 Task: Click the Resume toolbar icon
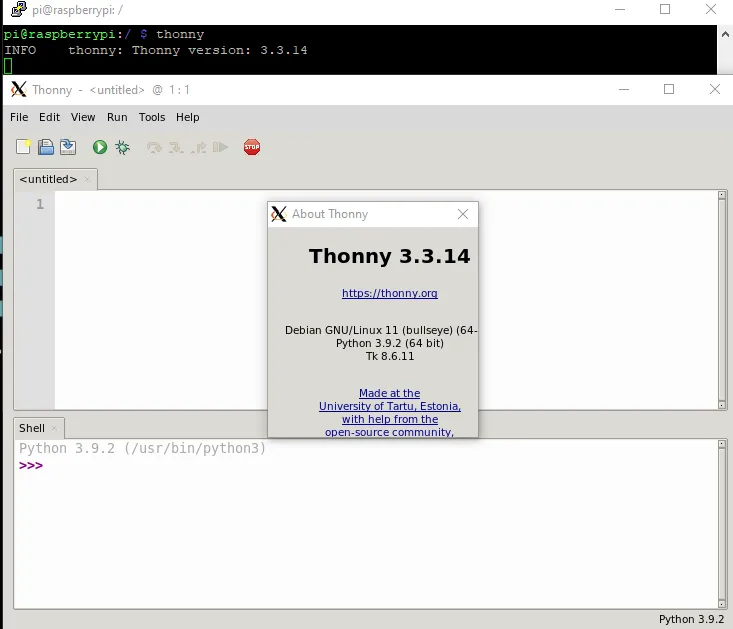220,147
